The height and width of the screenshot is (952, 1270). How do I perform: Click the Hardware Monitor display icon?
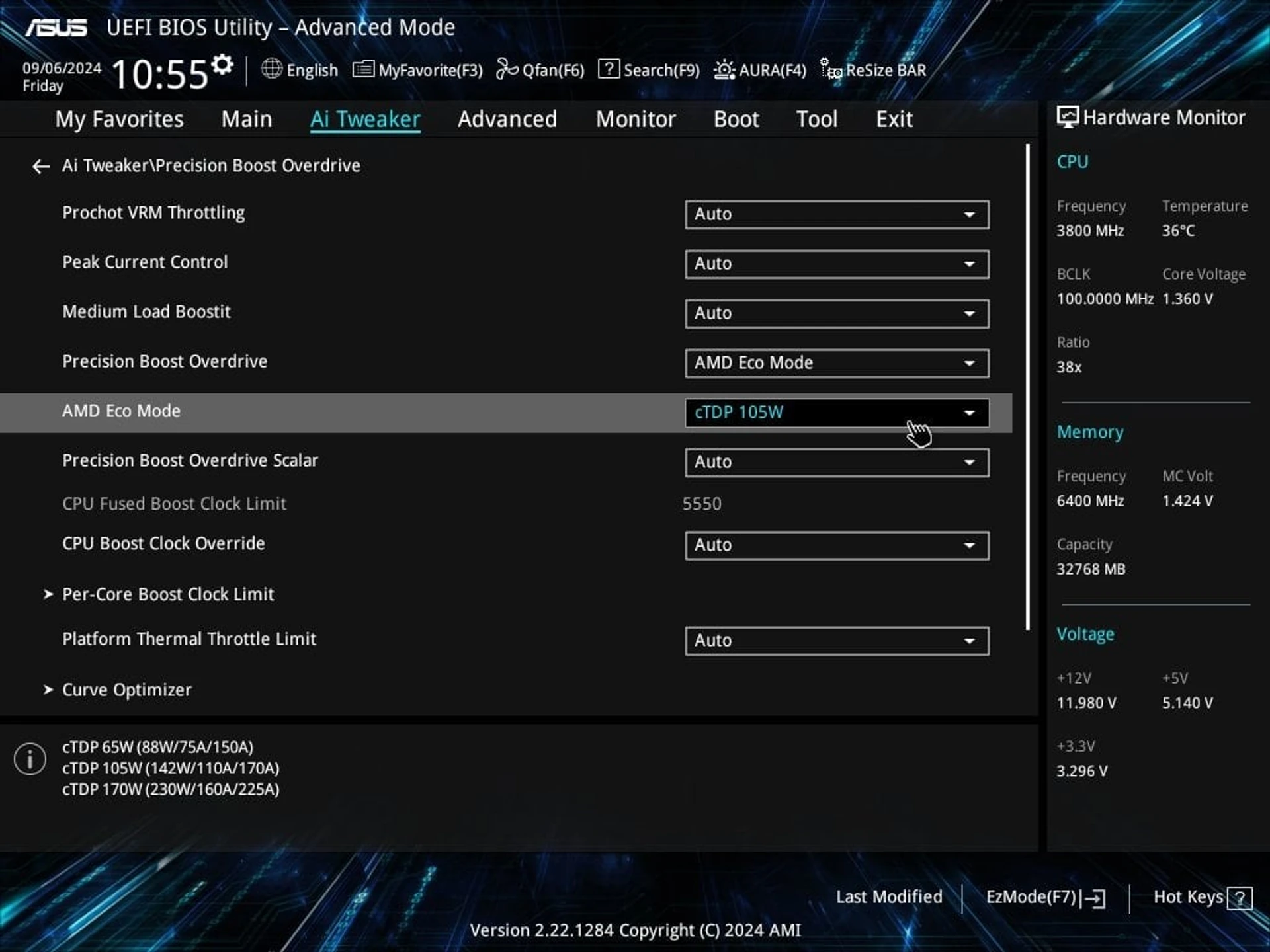pos(1067,117)
